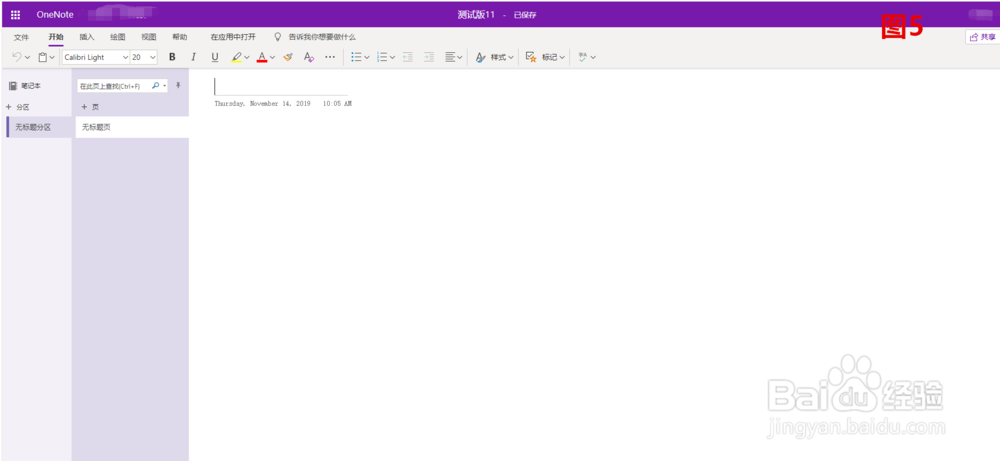Open the app launcher grid icon
The width and height of the screenshot is (1000, 461).
coord(15,15)
